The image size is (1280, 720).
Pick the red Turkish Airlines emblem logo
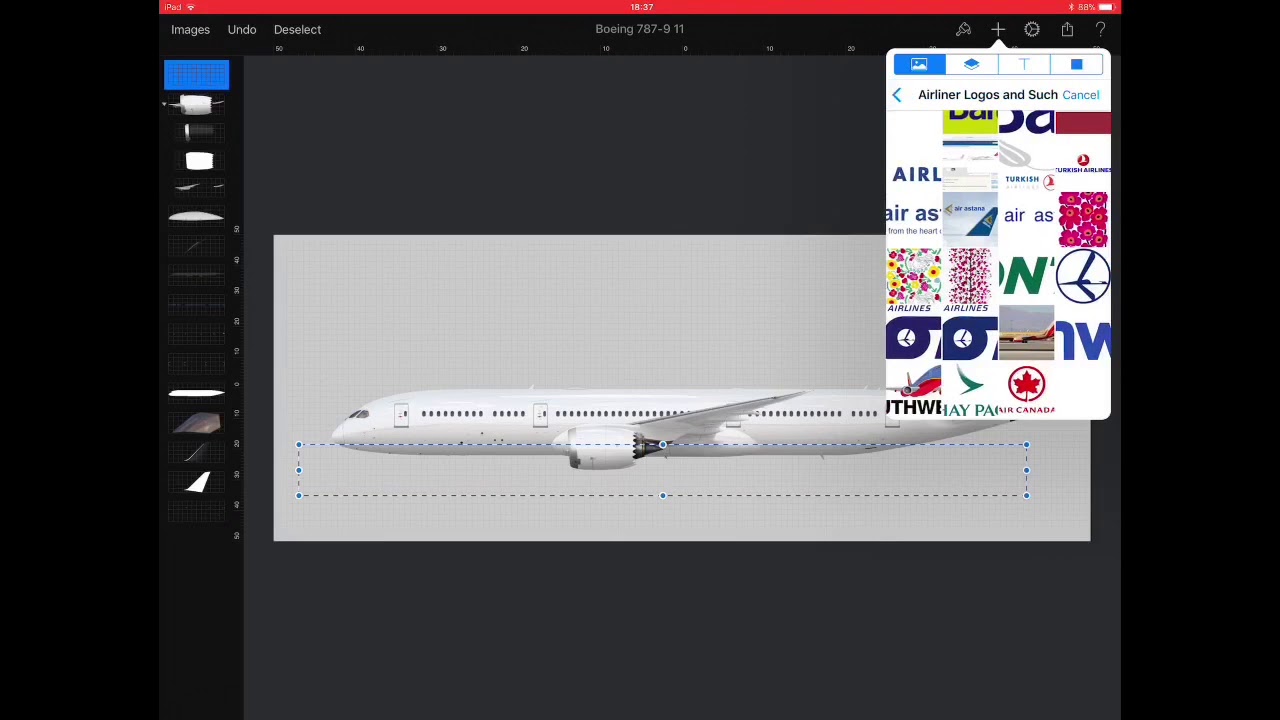[x=1083, y=163]
